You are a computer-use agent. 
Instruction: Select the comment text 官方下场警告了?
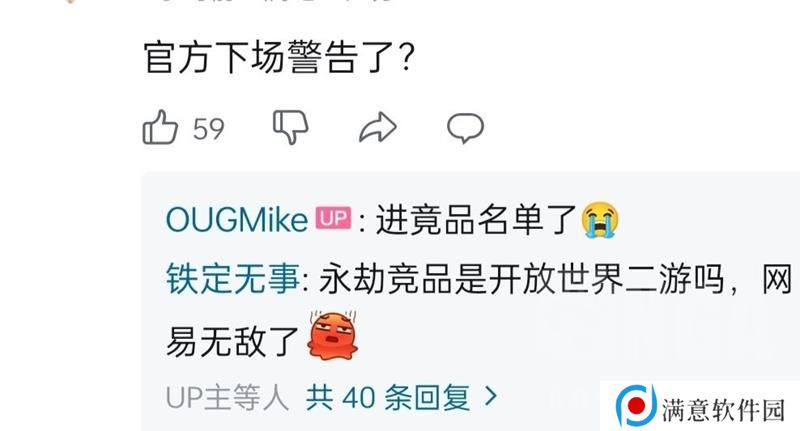point(279,57)
